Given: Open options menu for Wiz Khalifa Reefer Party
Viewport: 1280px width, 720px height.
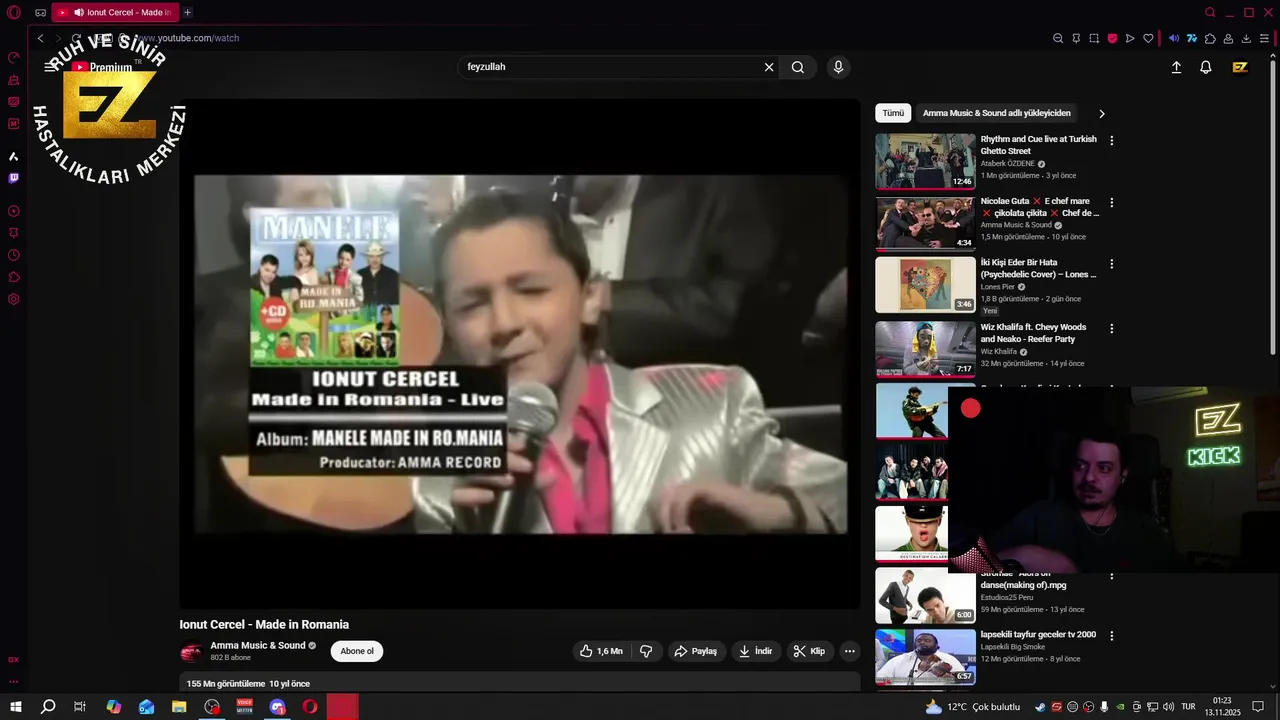Looking at the screenshot, I should point(1111,329).
